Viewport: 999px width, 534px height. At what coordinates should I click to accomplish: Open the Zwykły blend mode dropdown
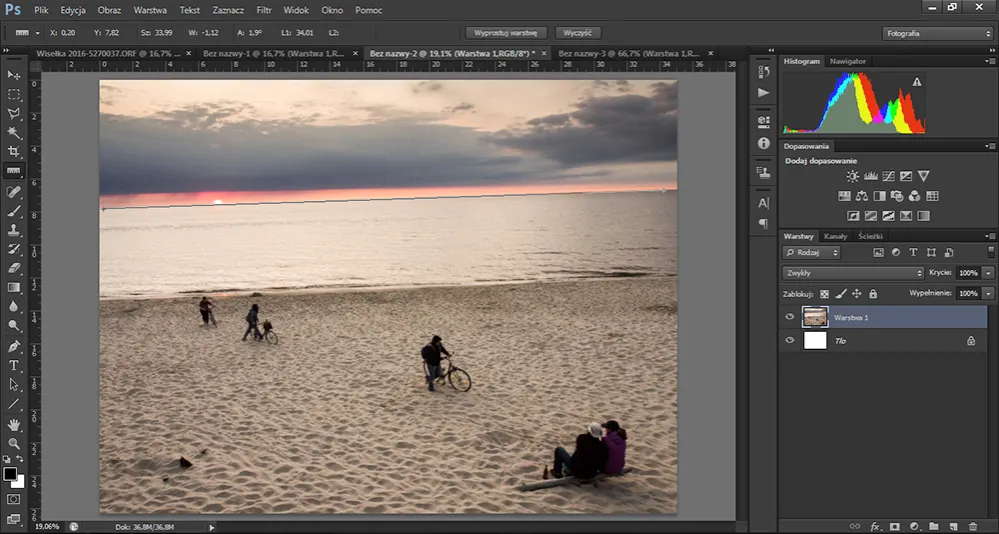853,273
